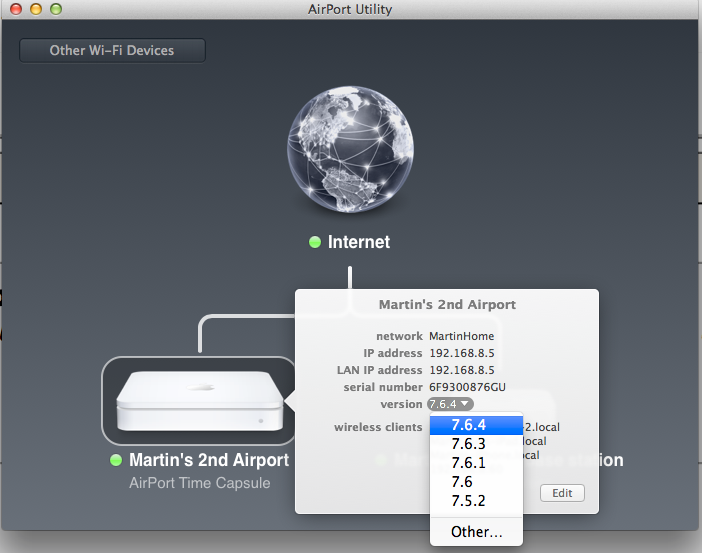Select version 7.6.1 in the menu

476,463
